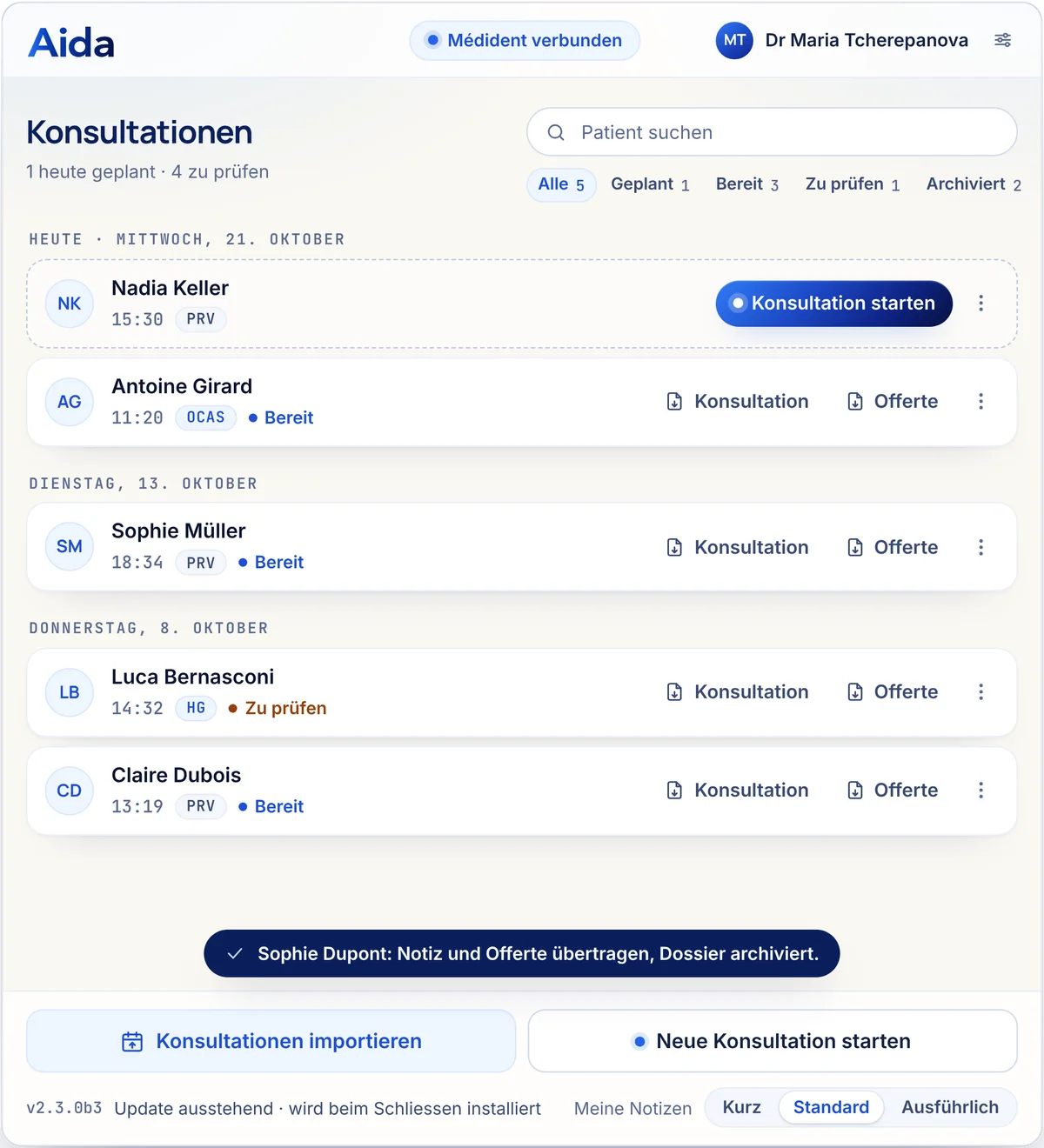
Task: Click the Médident verbunden status pill
Action: (525, 41)
